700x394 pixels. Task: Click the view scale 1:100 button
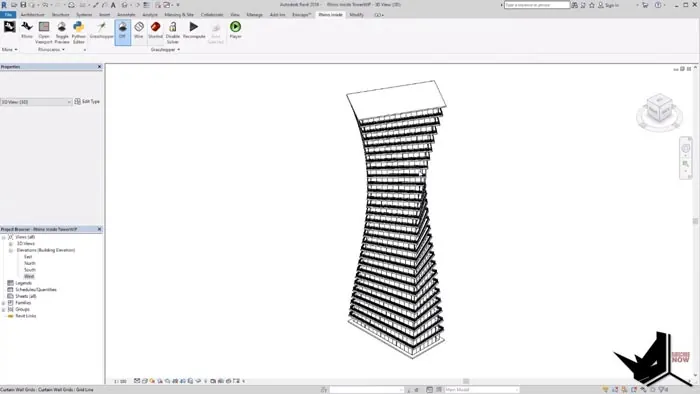[x=120, y=381]
